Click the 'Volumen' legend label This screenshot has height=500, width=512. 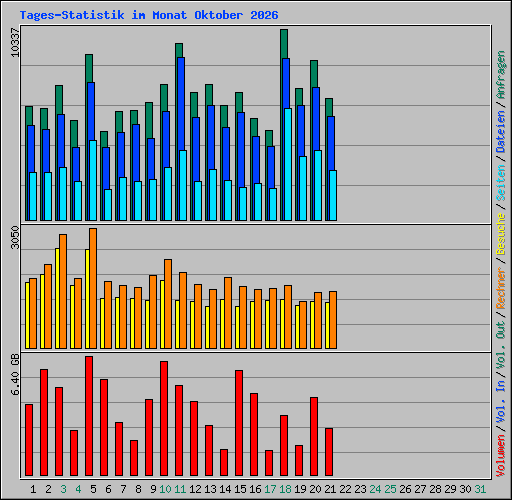501,456
